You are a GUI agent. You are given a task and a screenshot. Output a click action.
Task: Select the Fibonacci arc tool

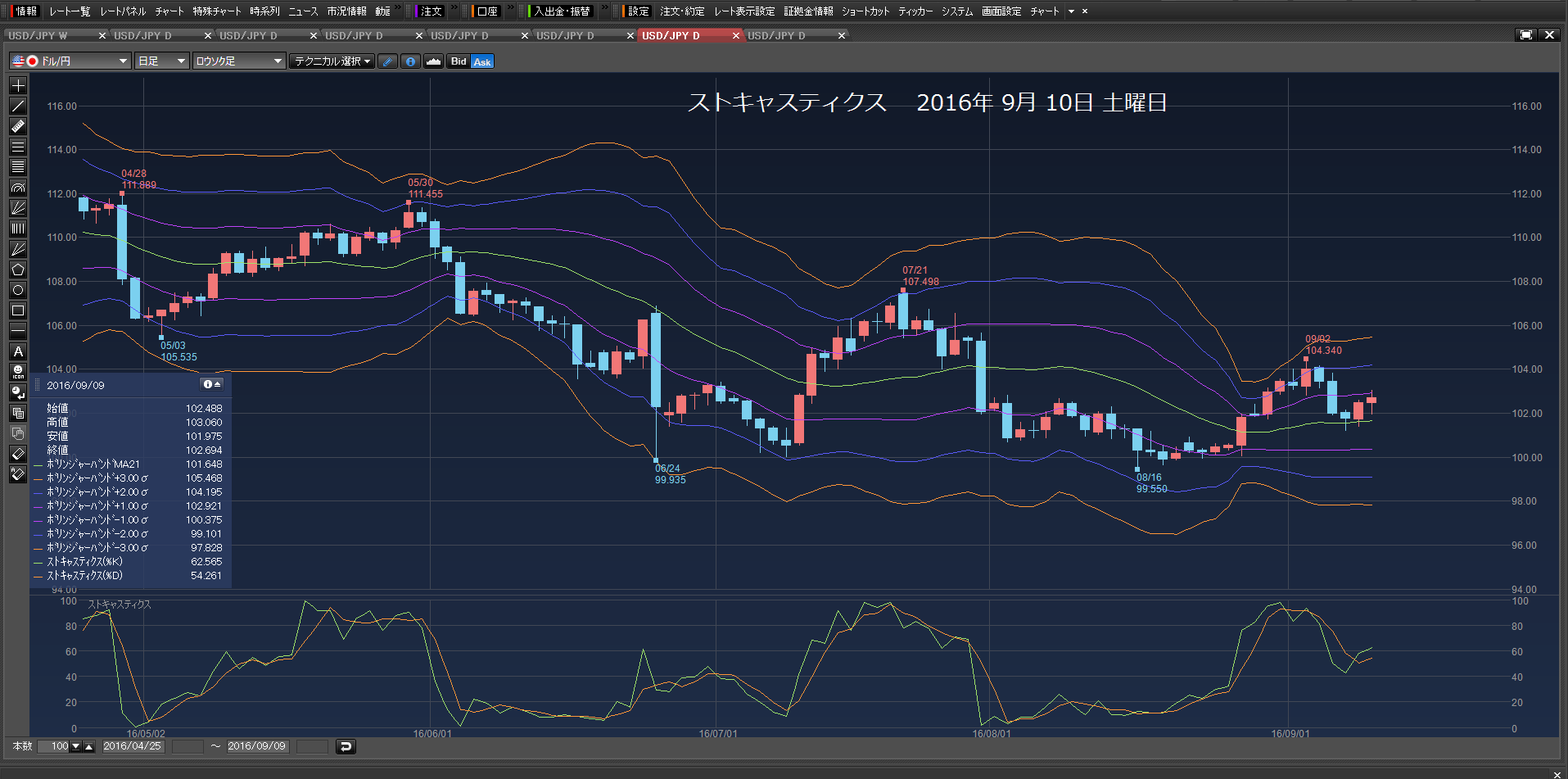18,188
